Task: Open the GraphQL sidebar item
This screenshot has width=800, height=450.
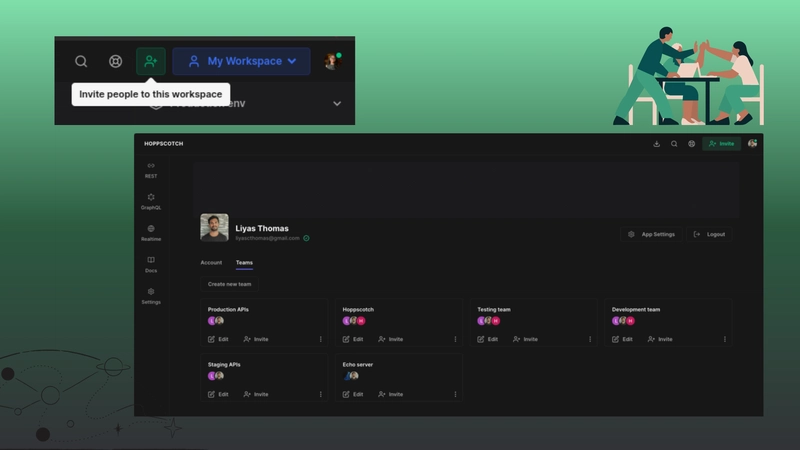Action: tap(151, 202)
